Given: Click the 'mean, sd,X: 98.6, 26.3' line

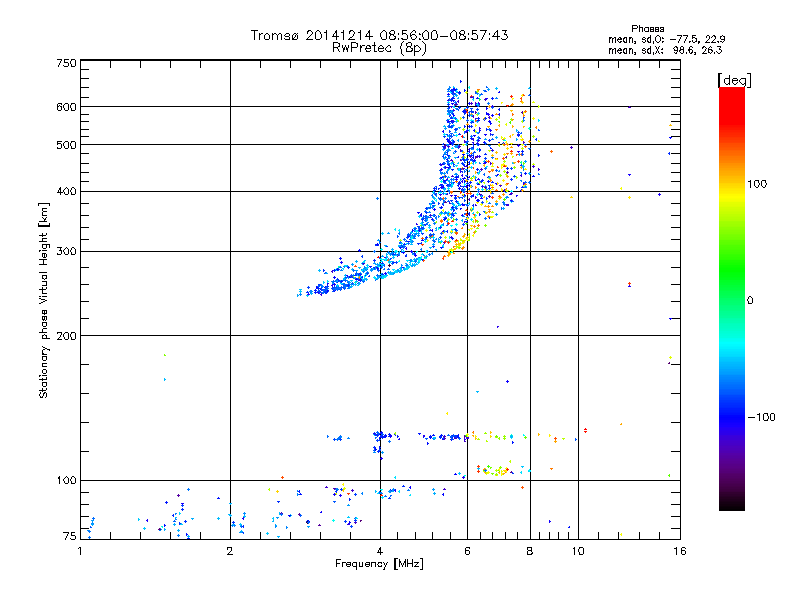Looking at the screenshot, I should click(x=665, y=50).
